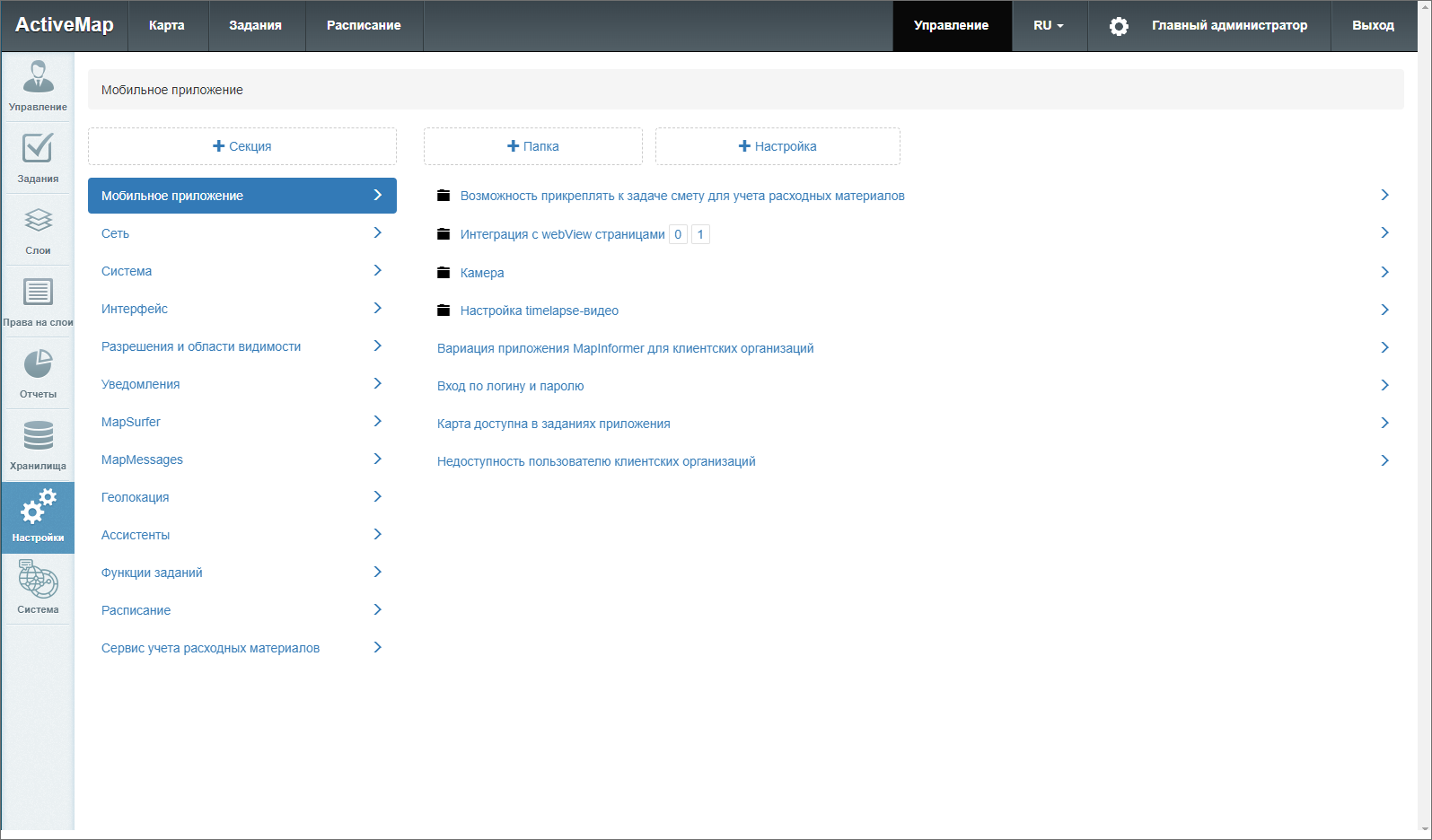Click the 1 badge next to webView
This screenshot has height=840, width=1432.
(x=700, y=234)
